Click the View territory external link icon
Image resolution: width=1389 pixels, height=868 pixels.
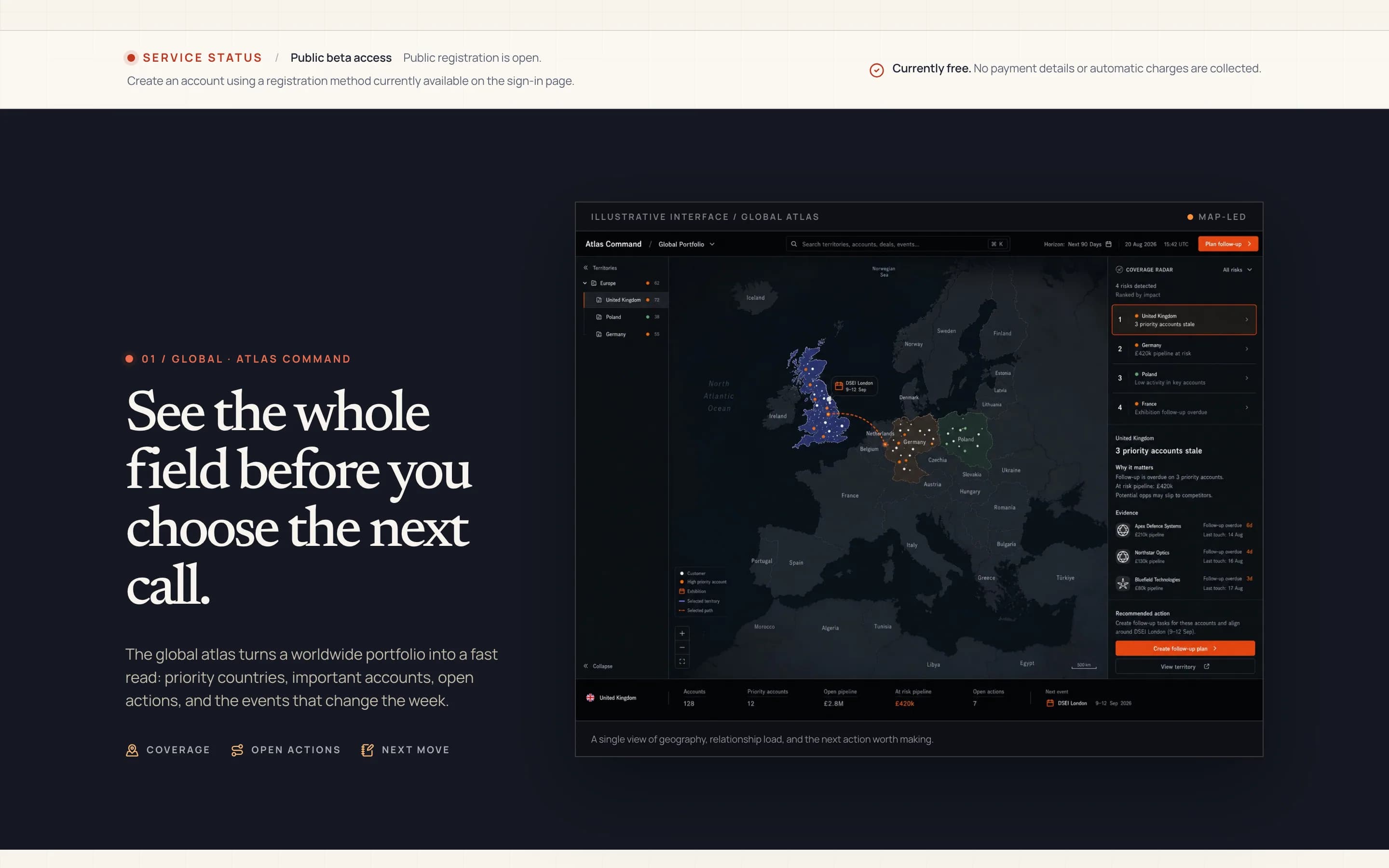(1207, 666)
